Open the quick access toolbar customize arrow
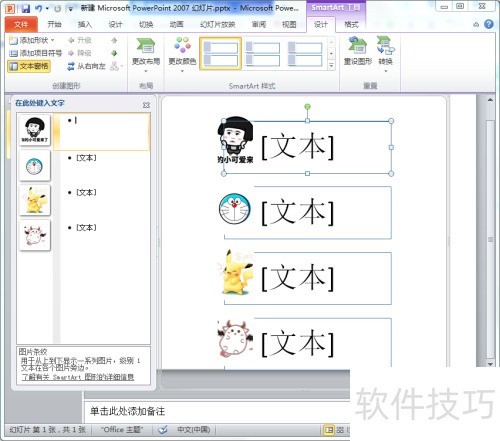Viewport: 500px width, 441px height. pos(70,9)
